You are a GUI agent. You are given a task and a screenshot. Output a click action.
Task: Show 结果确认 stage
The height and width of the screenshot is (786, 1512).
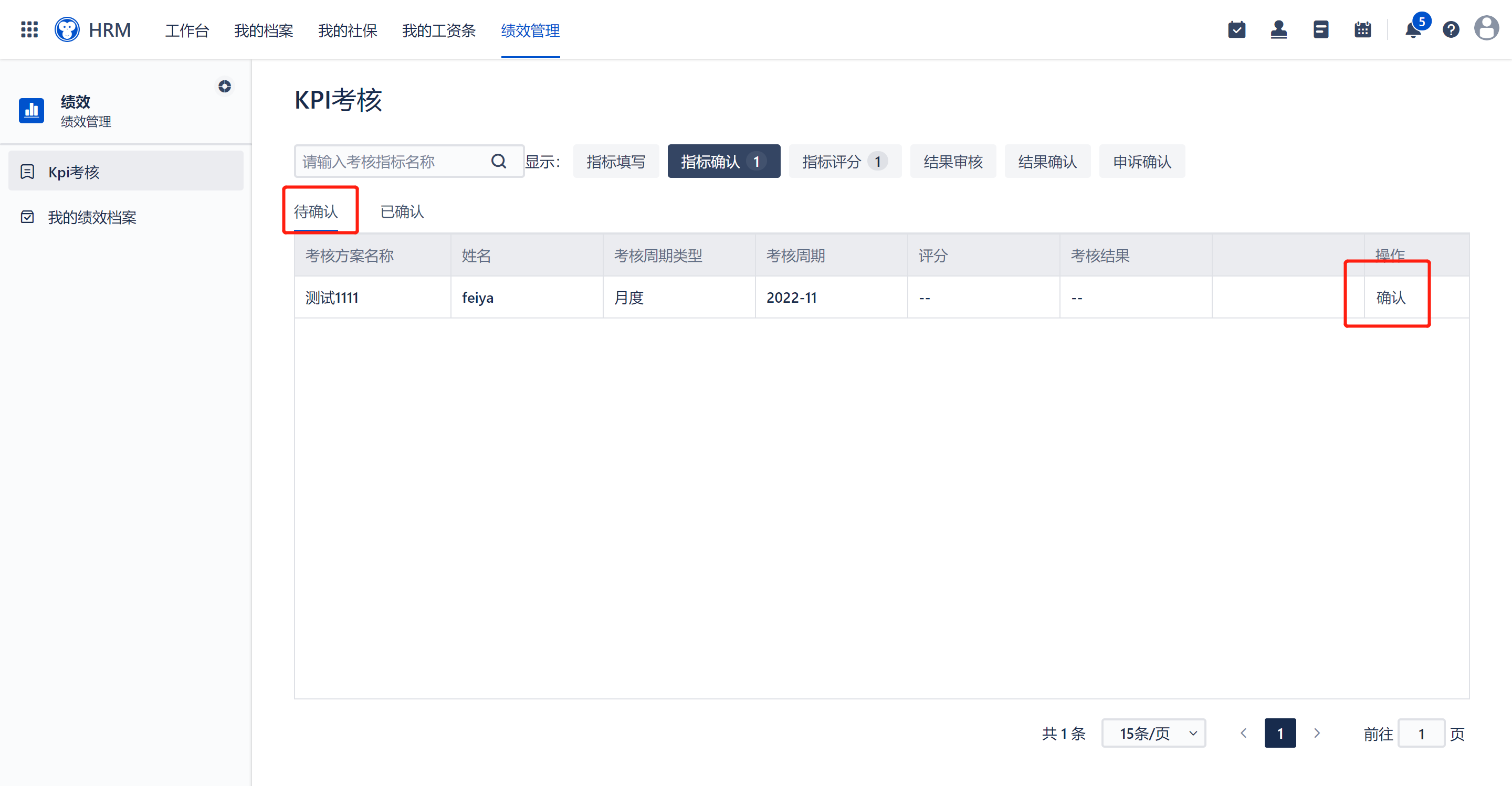(x=1048, y=161)
